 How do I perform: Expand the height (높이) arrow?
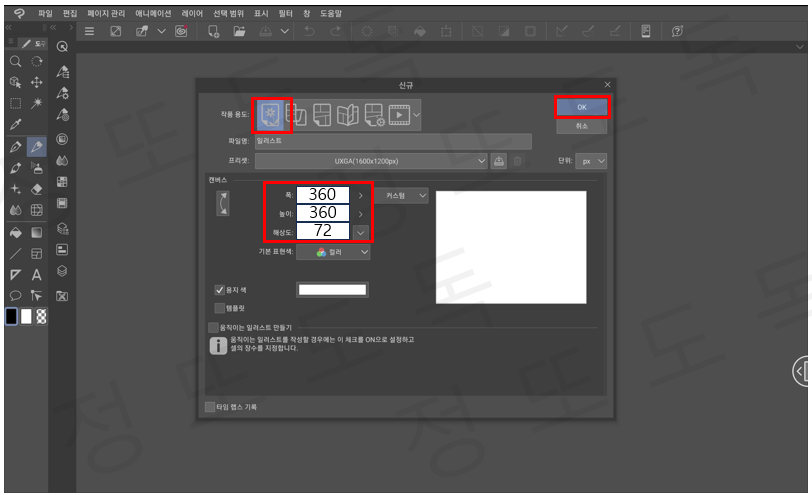click(361, 214)
